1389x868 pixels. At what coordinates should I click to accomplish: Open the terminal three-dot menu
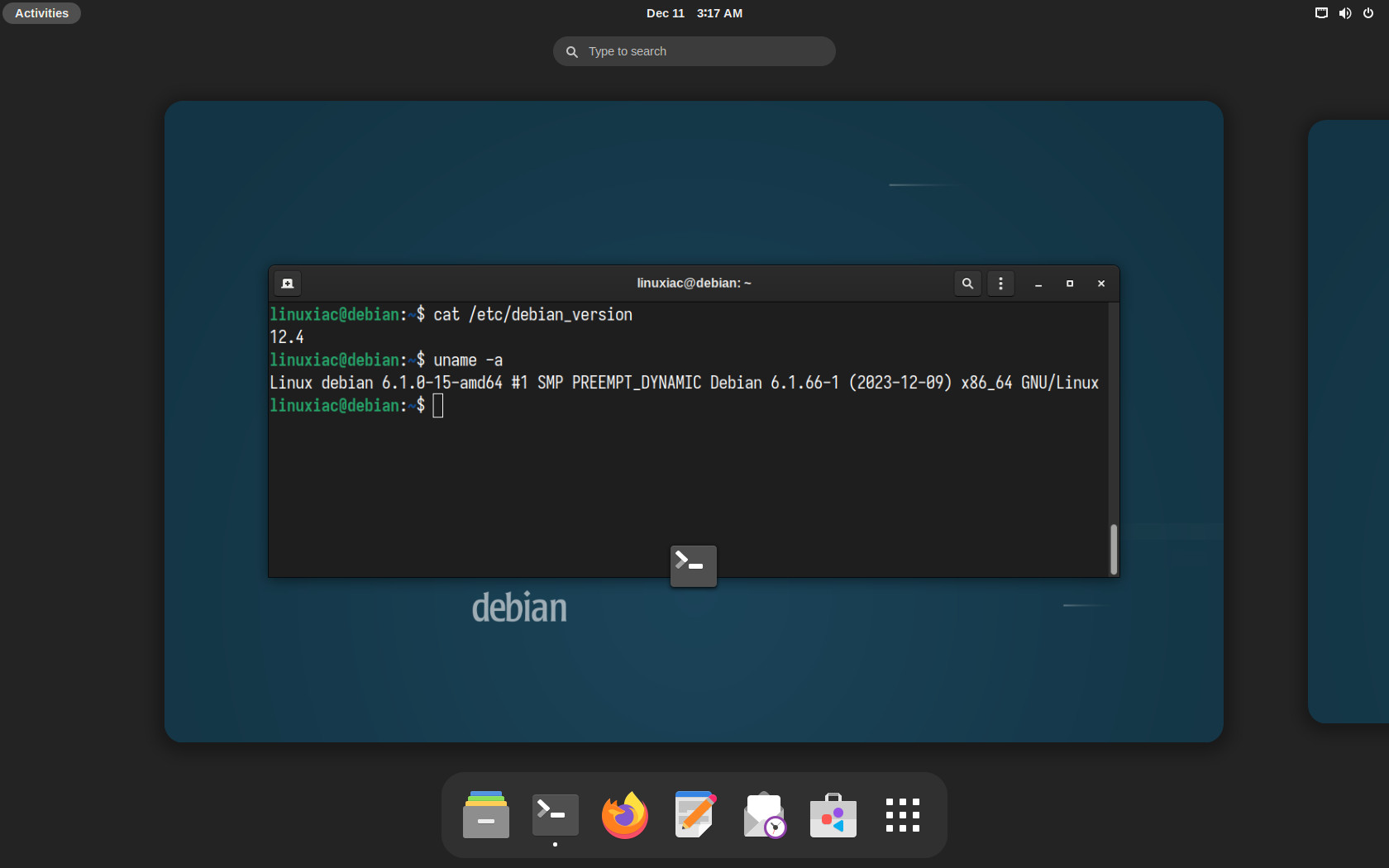[1000, 284]
